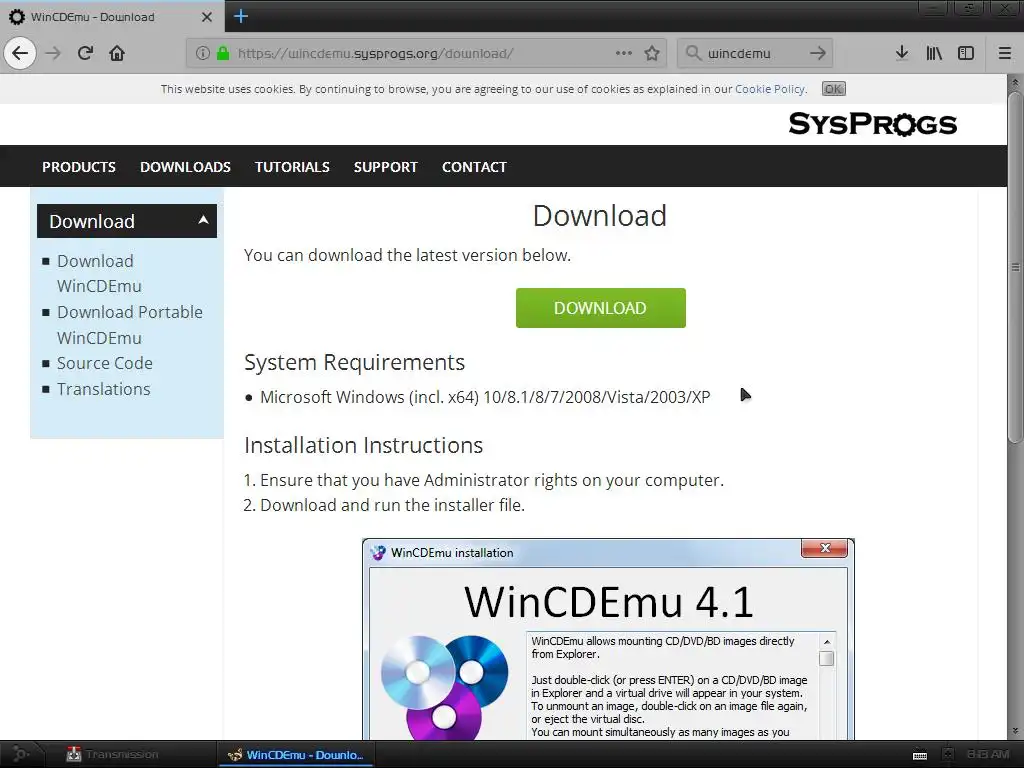
Task: Click the wincdemu search box
Action: (754, 53)
